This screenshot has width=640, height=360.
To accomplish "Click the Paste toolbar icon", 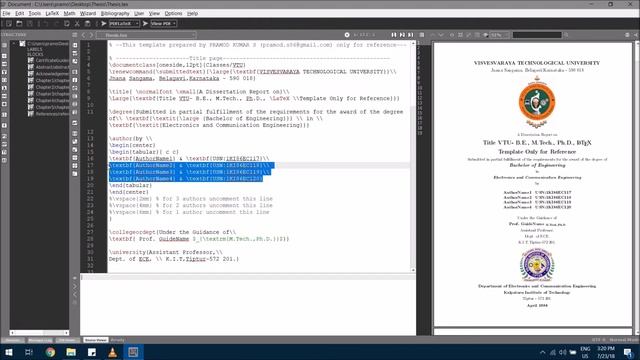I will coord(87,24).
